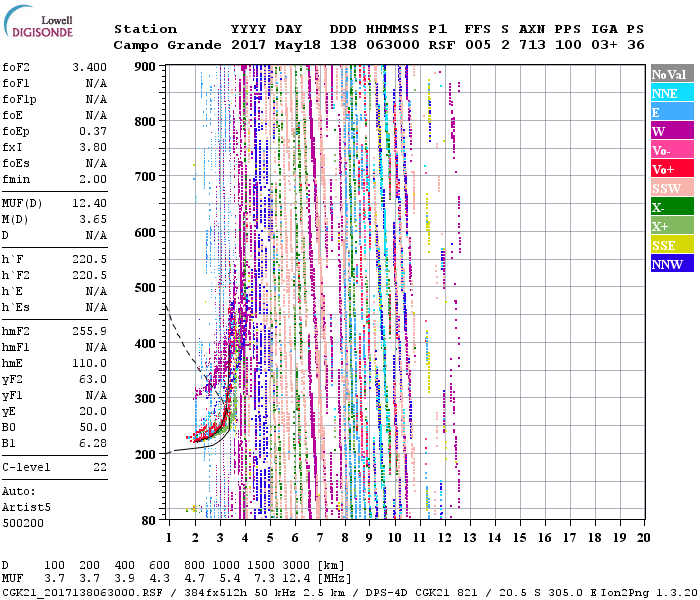Click the year 2017 in the header
The width and height of the screenshot is (700, 600).
pos(248,45)
